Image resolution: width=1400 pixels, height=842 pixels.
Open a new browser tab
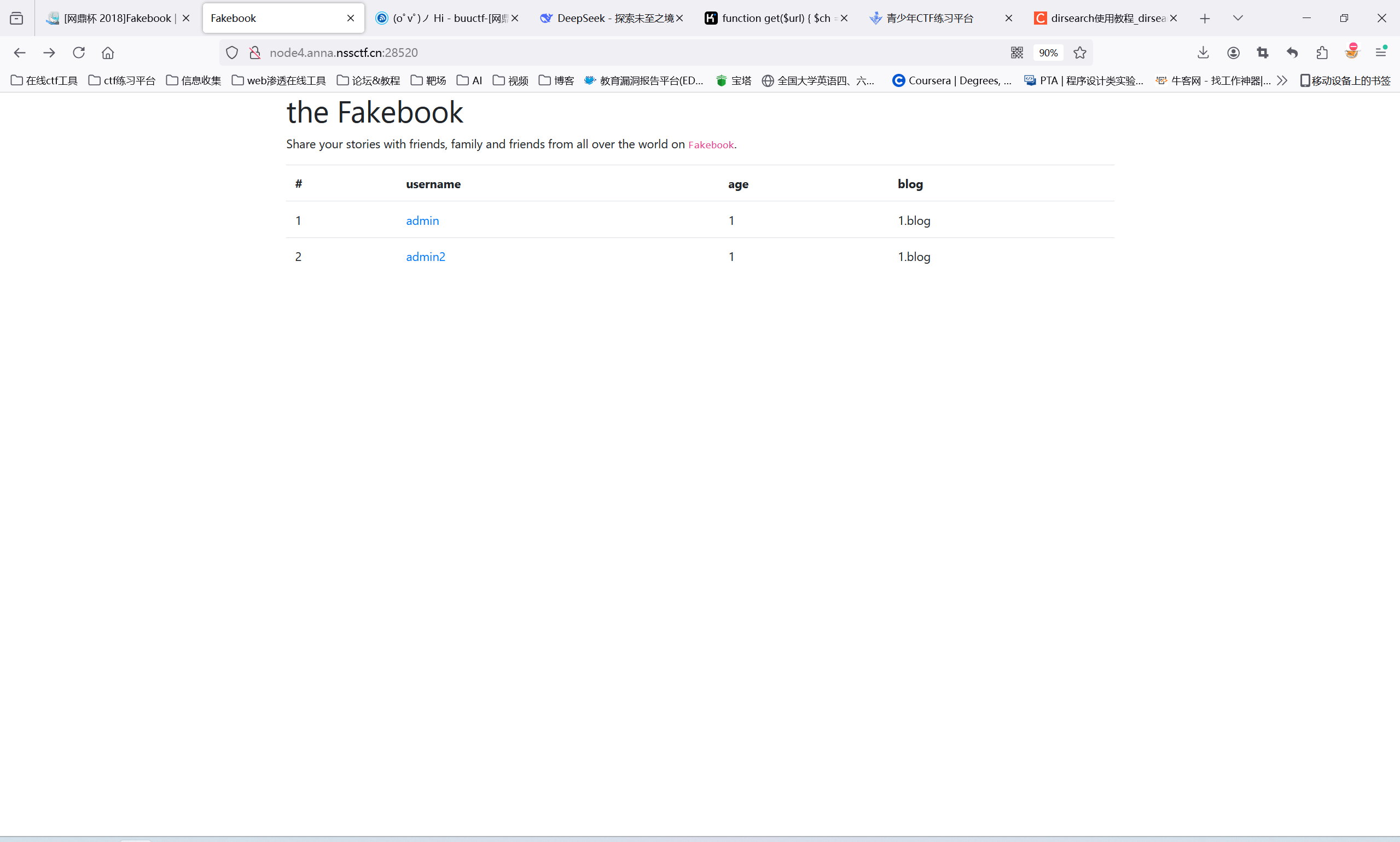click(1205, 18)
